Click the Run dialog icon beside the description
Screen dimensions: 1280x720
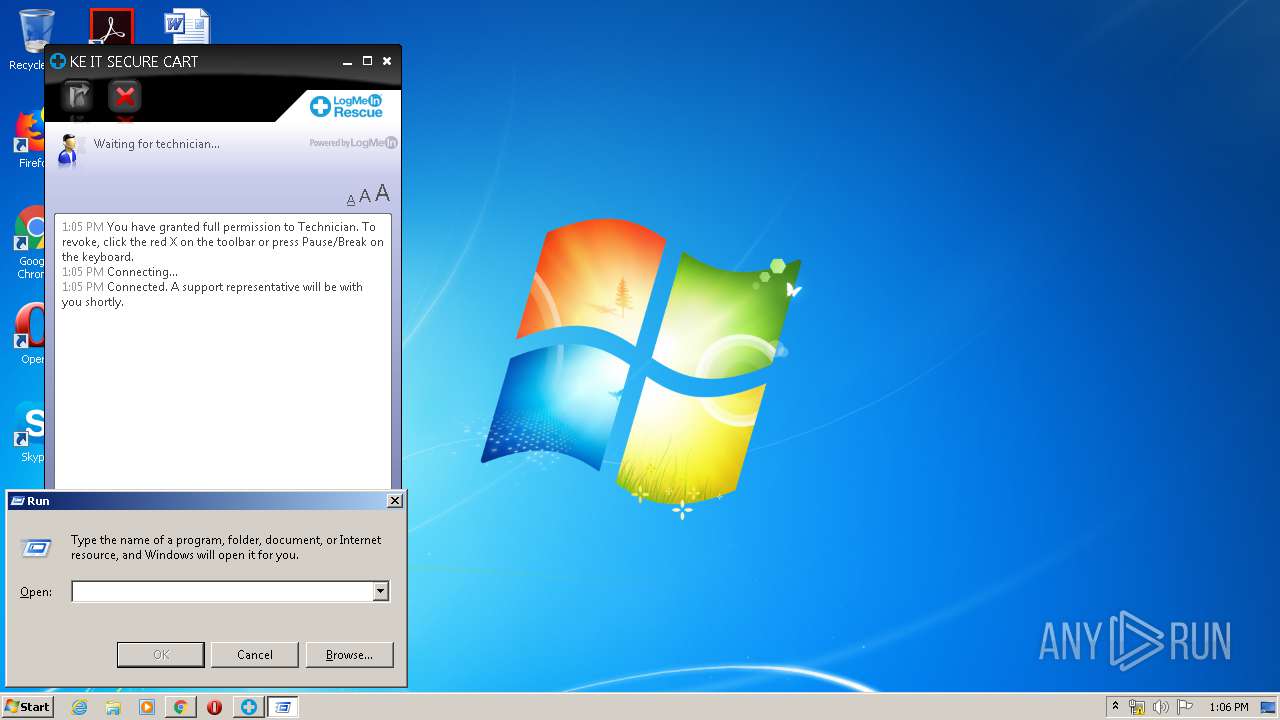36,547
